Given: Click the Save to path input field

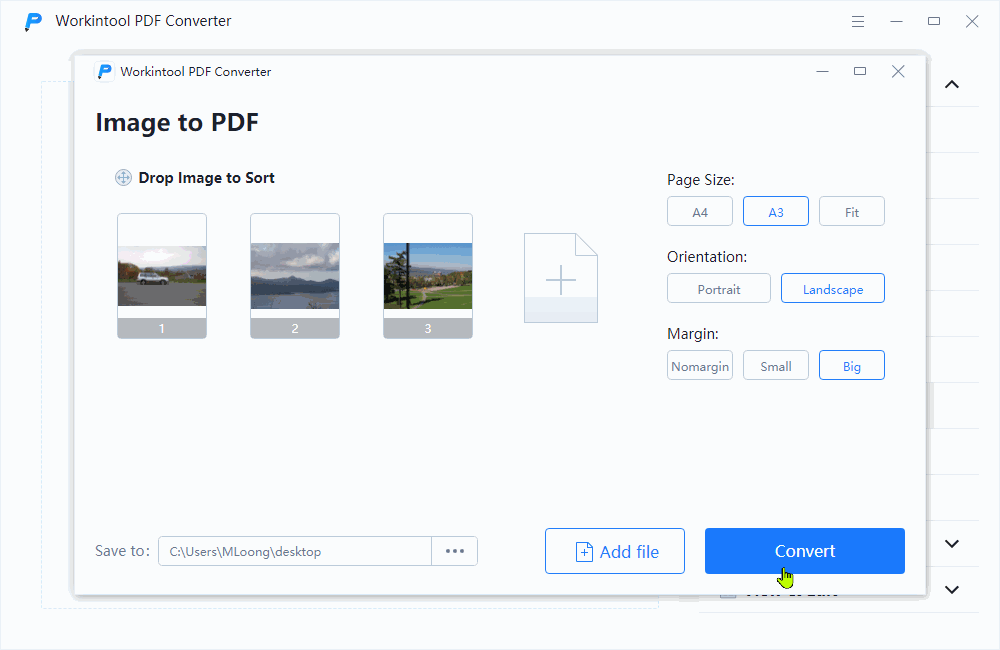Looking at the screenshot, I should 295,550.
